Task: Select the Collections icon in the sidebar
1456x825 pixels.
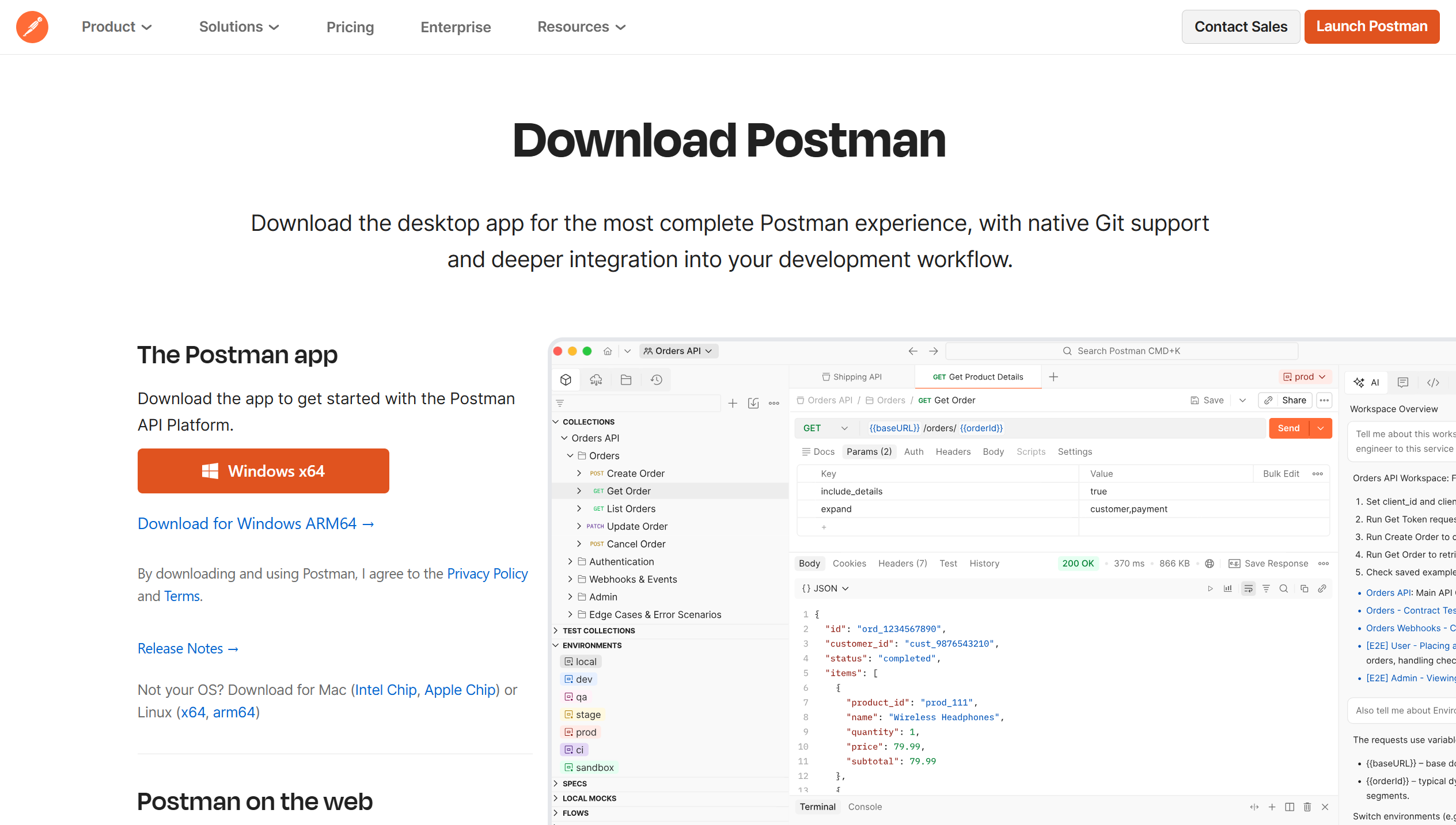Action: [x=566, y=379]
